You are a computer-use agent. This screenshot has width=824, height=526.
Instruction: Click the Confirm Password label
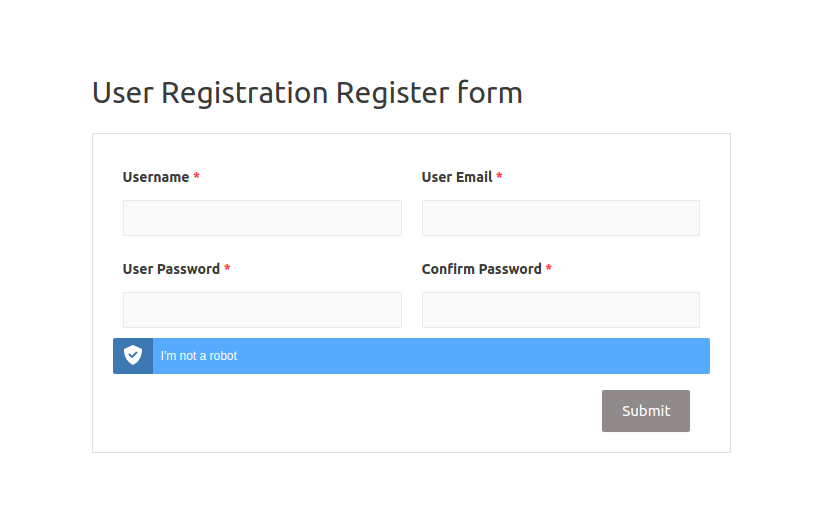tap(481, 269)
